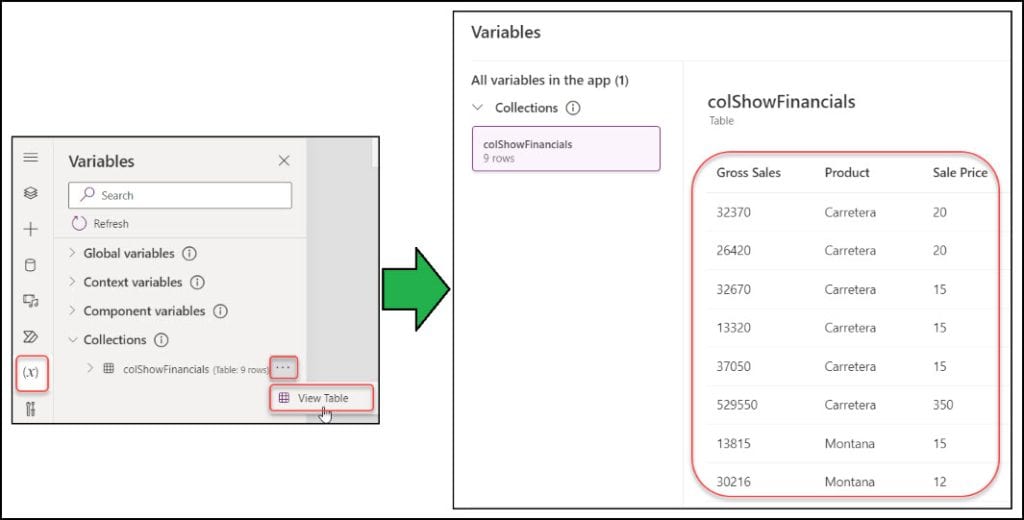Screen dimensions: 1024x520
Task: Select the Variables (x) sidebar icon
Action: (x=31, y=372)
